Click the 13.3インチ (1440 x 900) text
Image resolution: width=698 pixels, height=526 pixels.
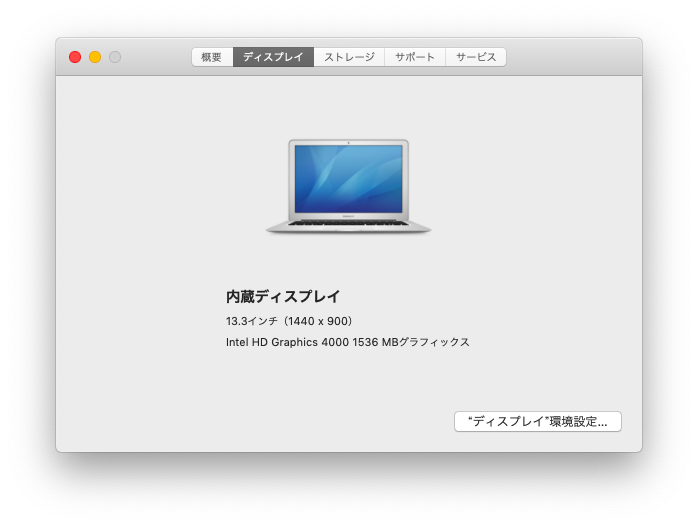pyautogui.click(x=289, y=321)
